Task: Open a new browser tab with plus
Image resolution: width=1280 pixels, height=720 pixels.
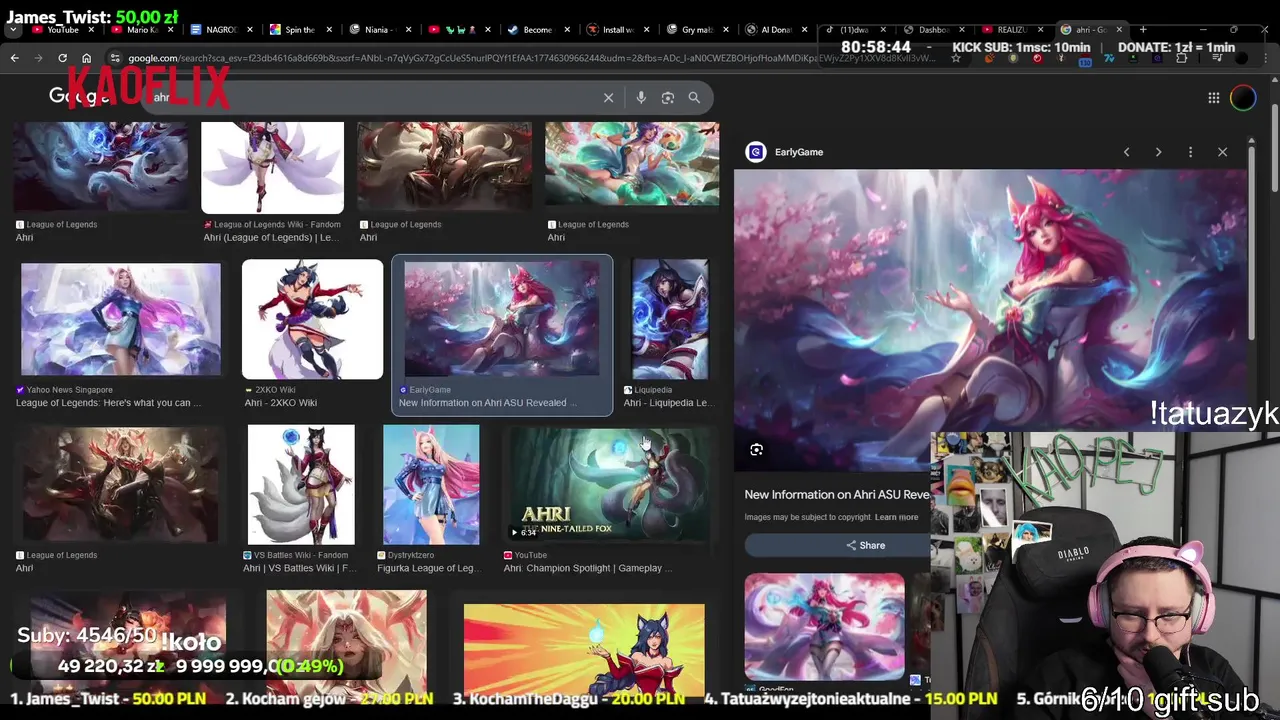Action: [1143, 30]
